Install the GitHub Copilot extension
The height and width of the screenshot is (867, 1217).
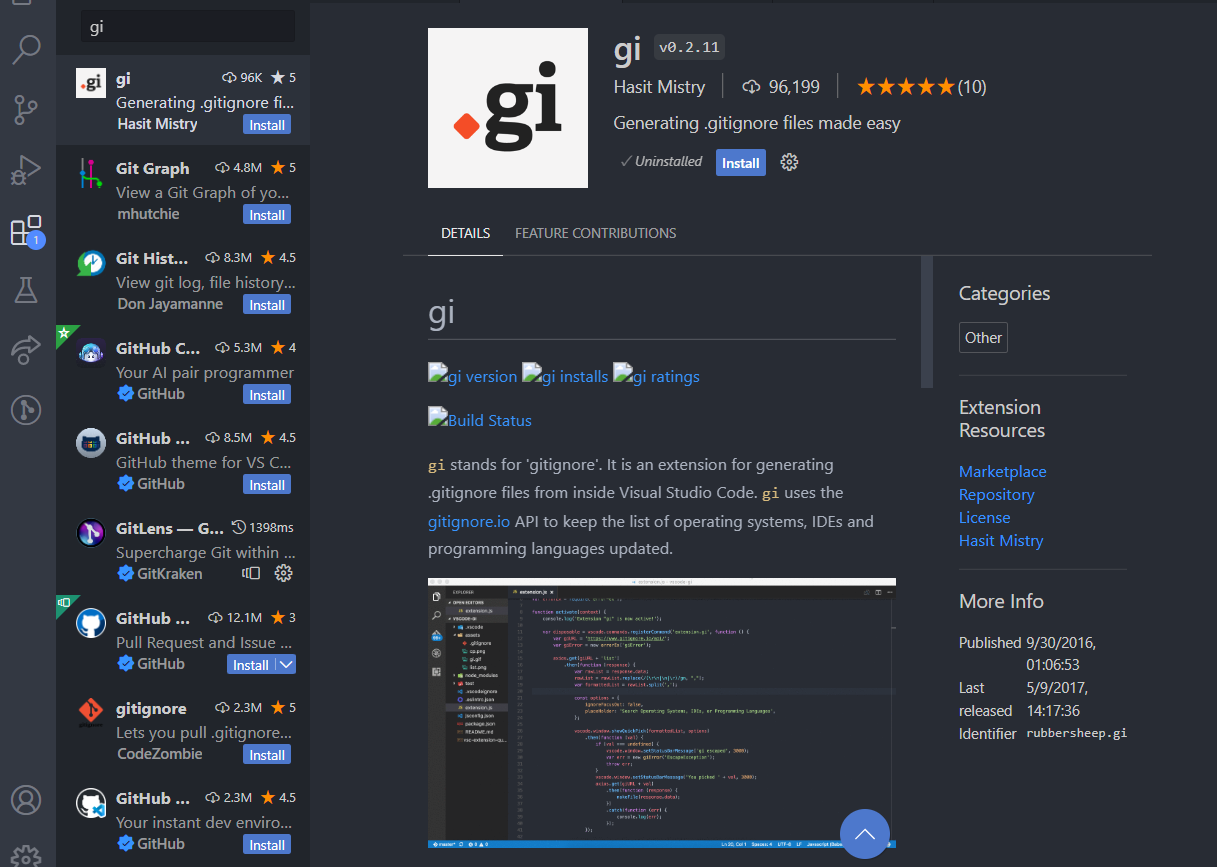(267, 395)
